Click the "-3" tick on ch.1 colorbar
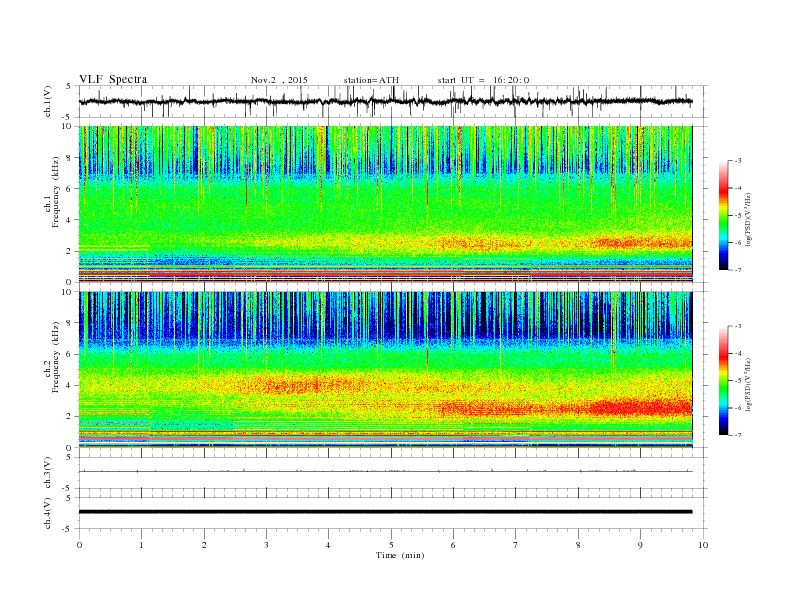 coord(738,161)
